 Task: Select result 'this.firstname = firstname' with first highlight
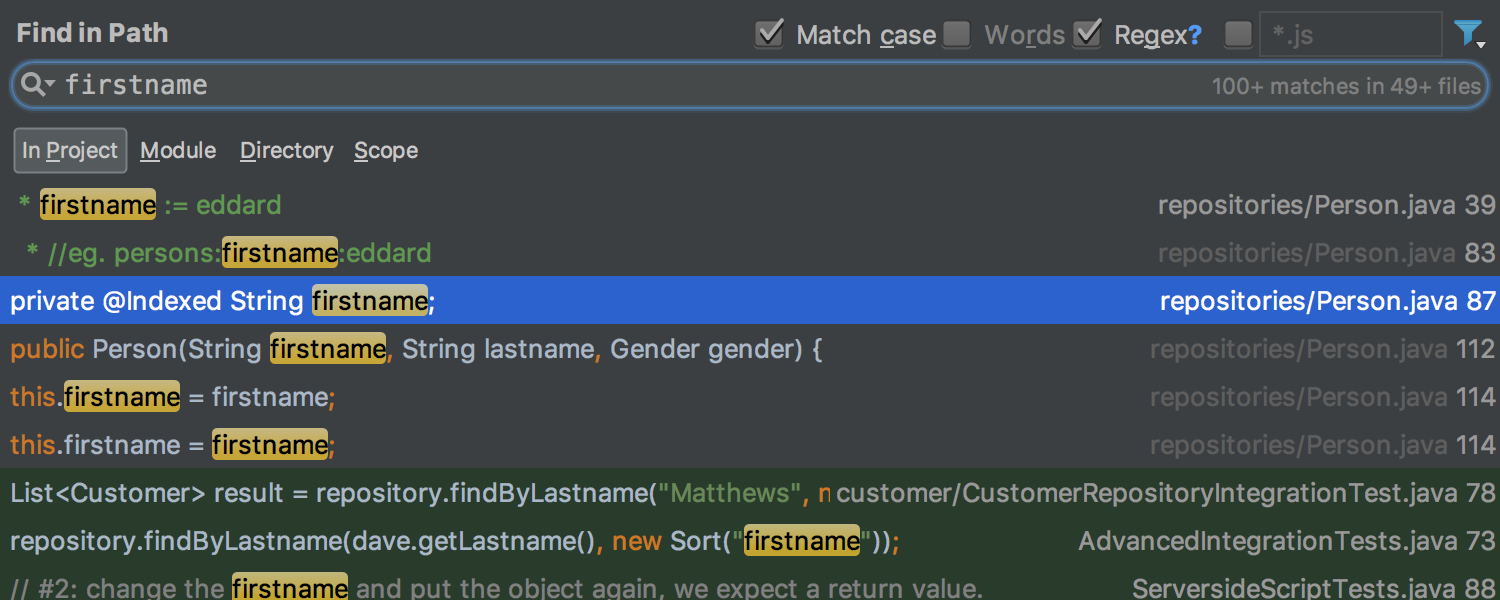[x=750, y=397]
